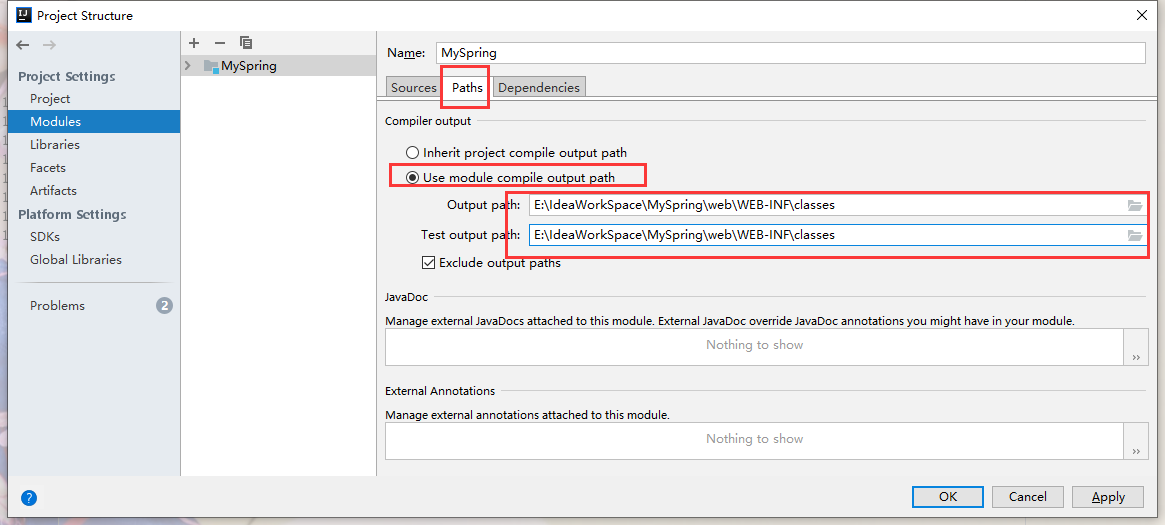Image resolution: width=1165 pixels, height=525 pixels.
Task: Browse for the Test output path folder
Action: click(1134, 235)
